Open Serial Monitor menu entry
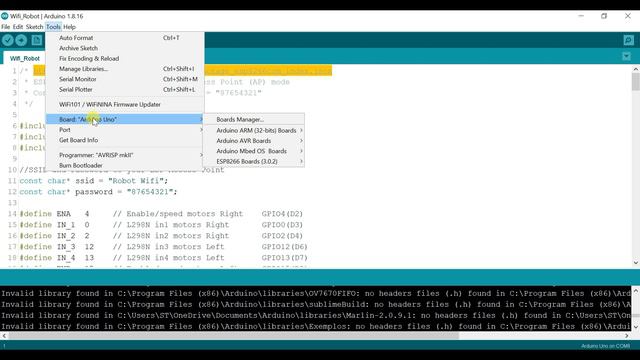This screenshot has width=640, height=360. pyautogui.click(x=125, y=79)
